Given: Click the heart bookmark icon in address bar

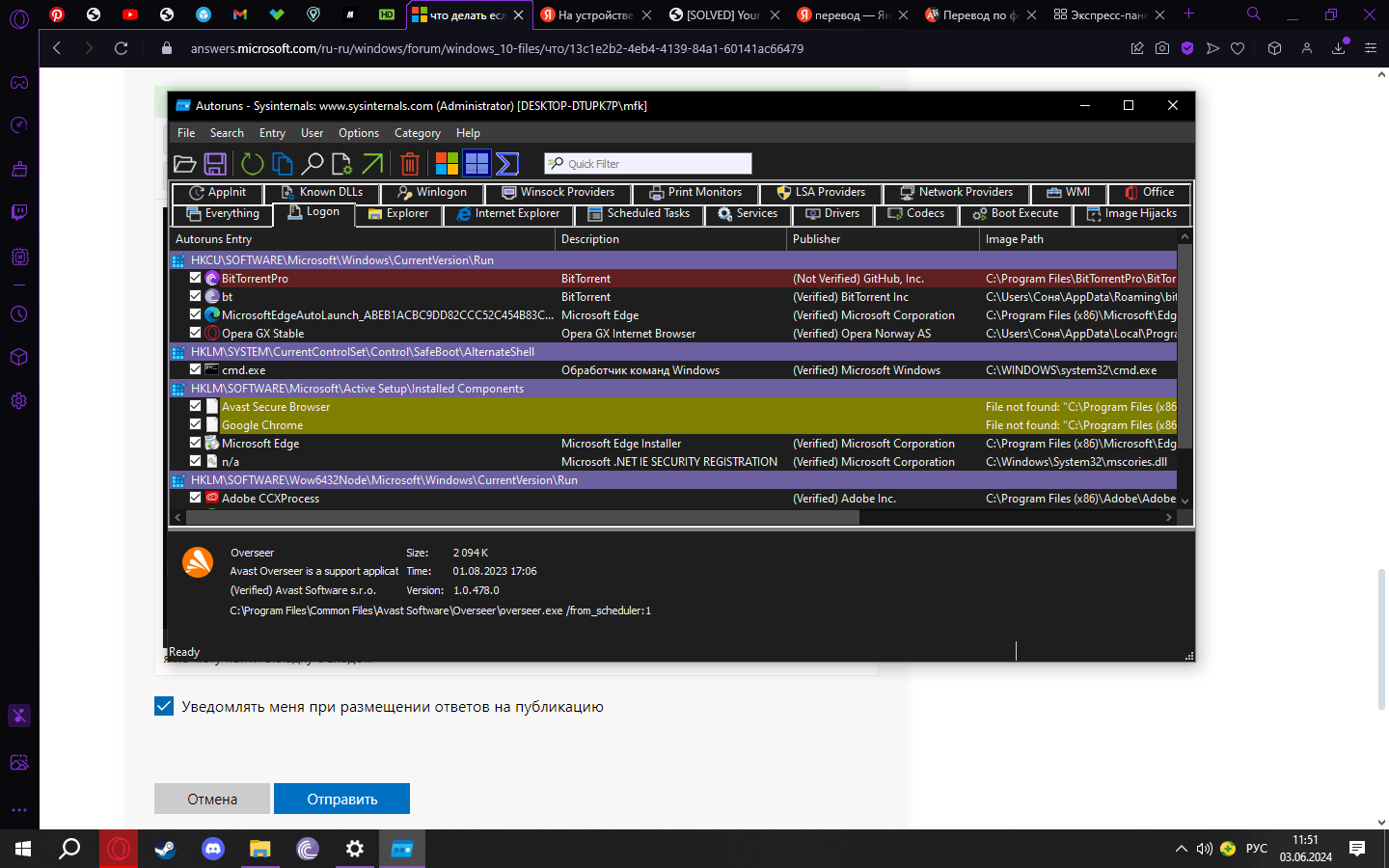Looking at the screenshot, I should (x=1238, y=48).
